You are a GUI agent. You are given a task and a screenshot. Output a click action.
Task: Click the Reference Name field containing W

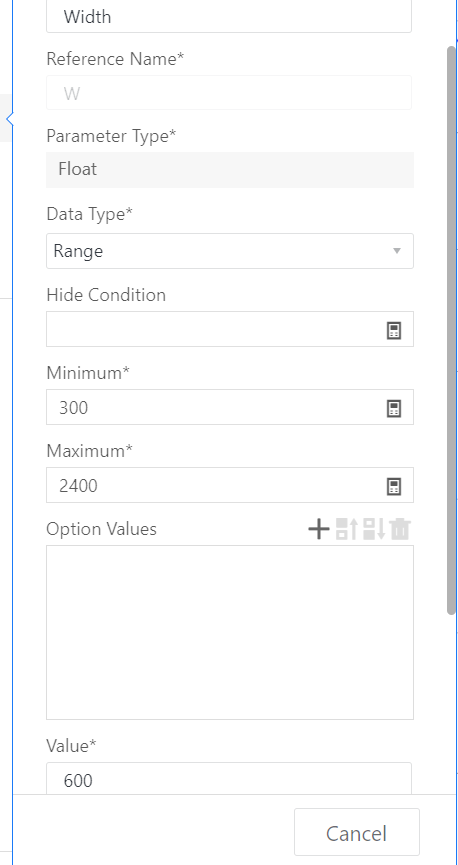coord(229,93)
